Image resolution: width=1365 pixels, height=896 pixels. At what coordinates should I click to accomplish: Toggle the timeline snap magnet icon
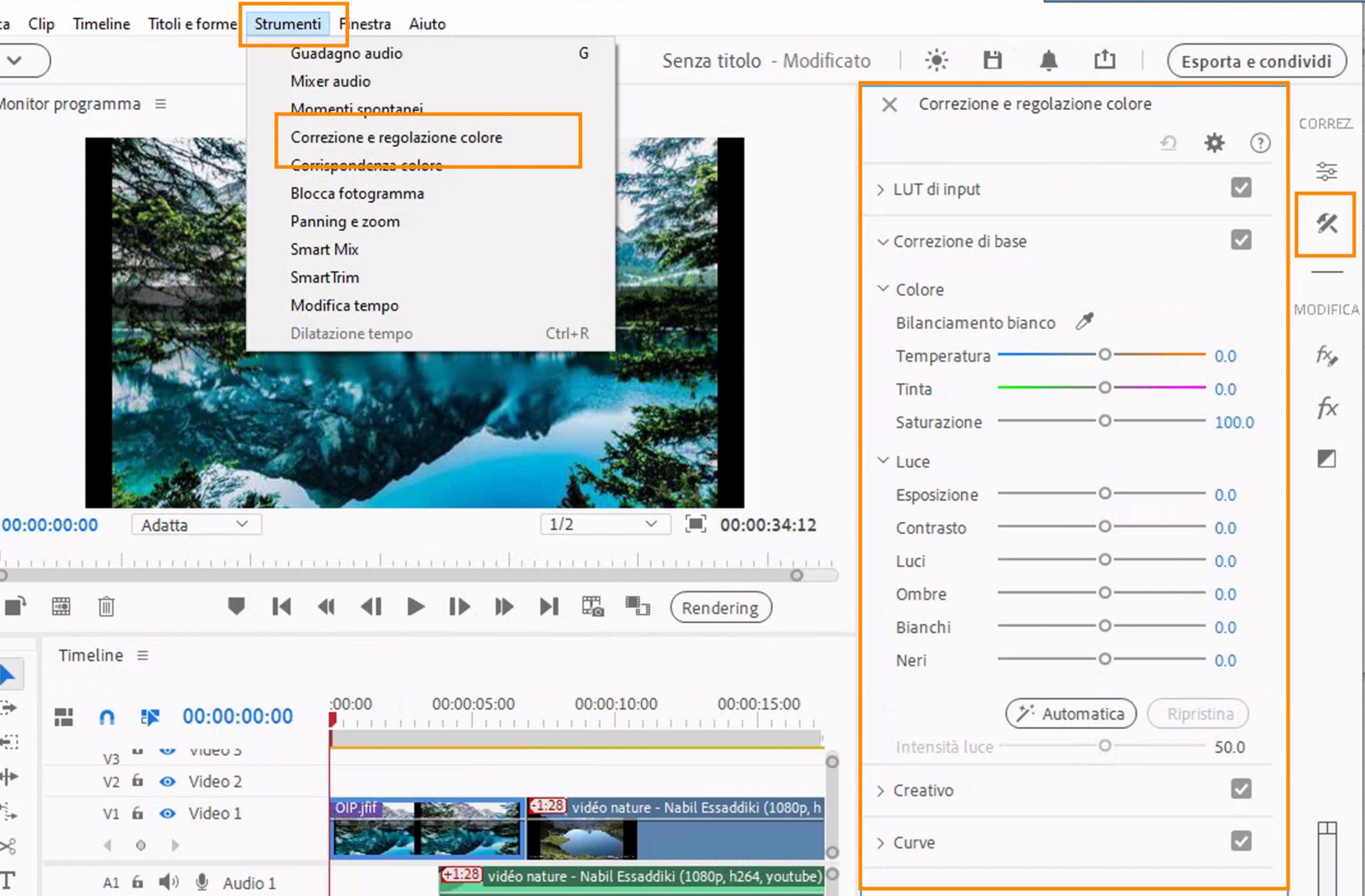pos(107,717)
